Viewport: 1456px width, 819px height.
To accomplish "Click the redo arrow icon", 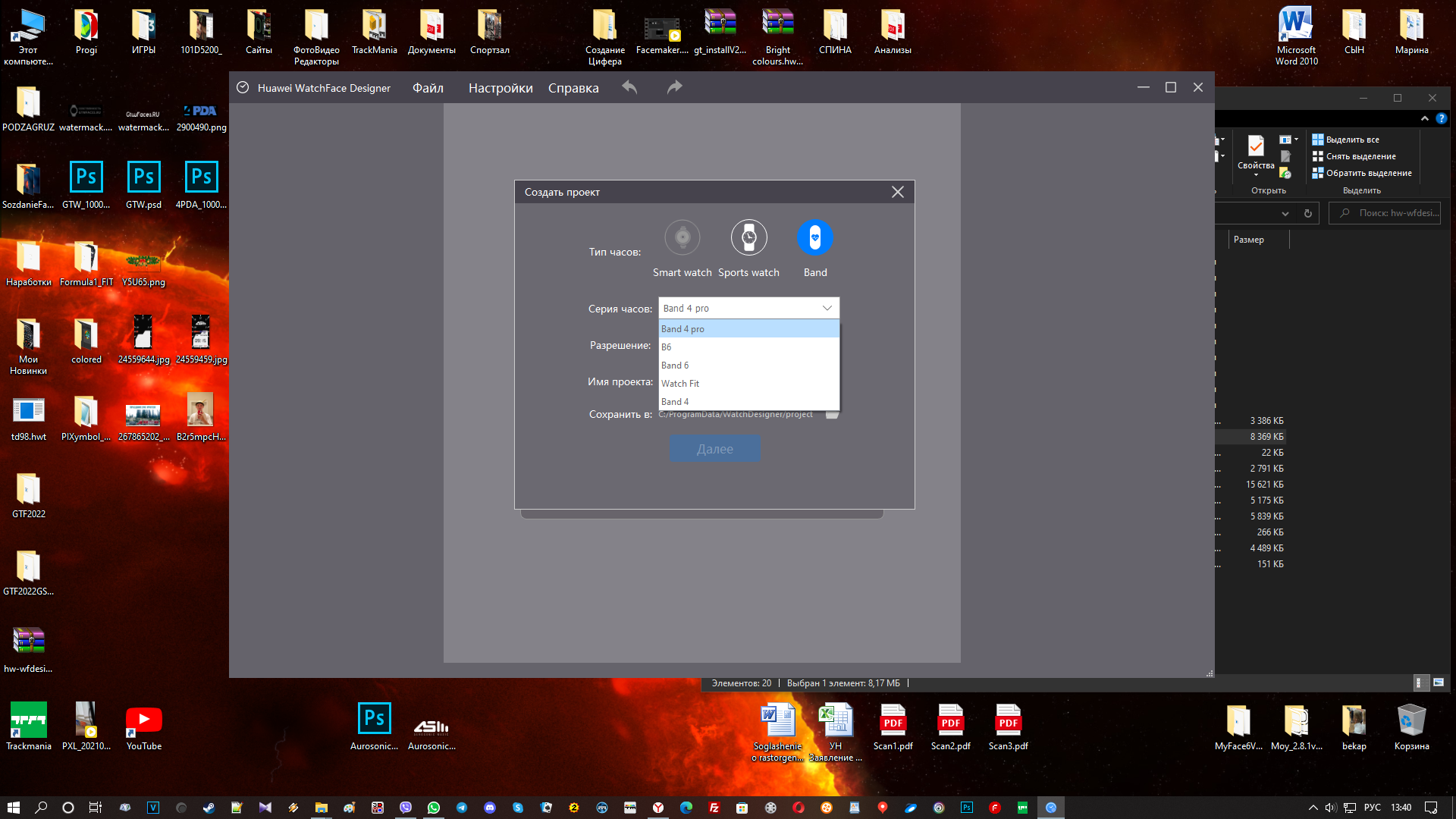I will 675,87.
